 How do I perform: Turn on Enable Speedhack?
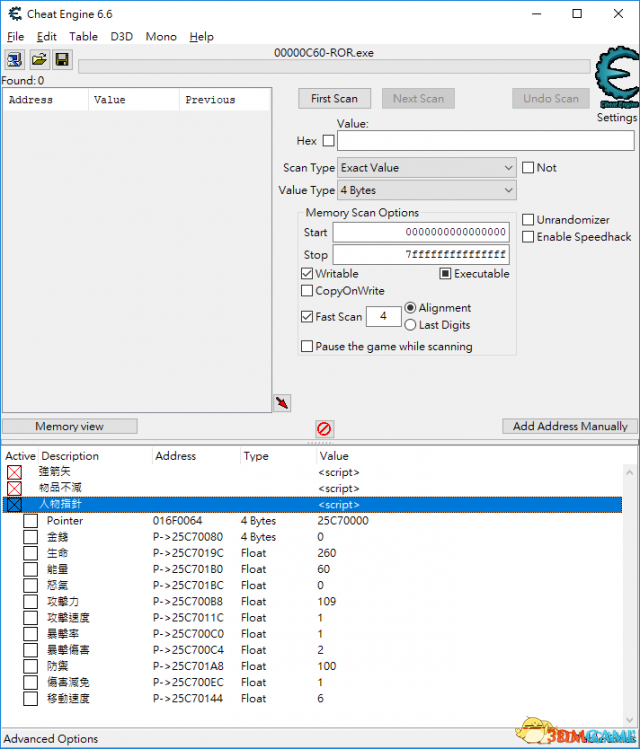click(x=528, y=237)
